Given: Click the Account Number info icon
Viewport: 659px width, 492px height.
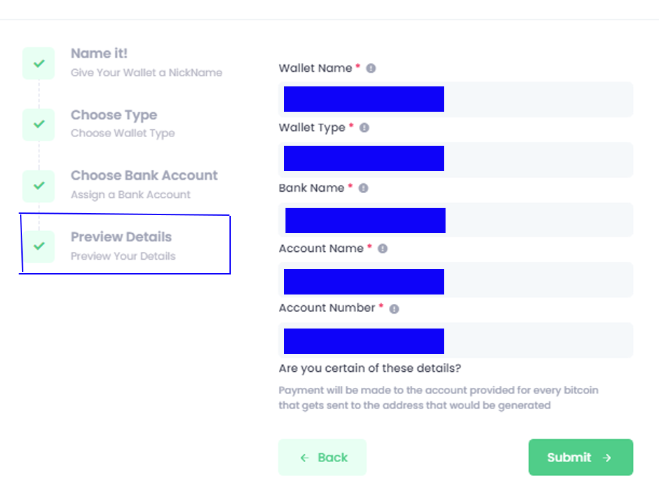Looking at the screenshot, I should (394, 309).
